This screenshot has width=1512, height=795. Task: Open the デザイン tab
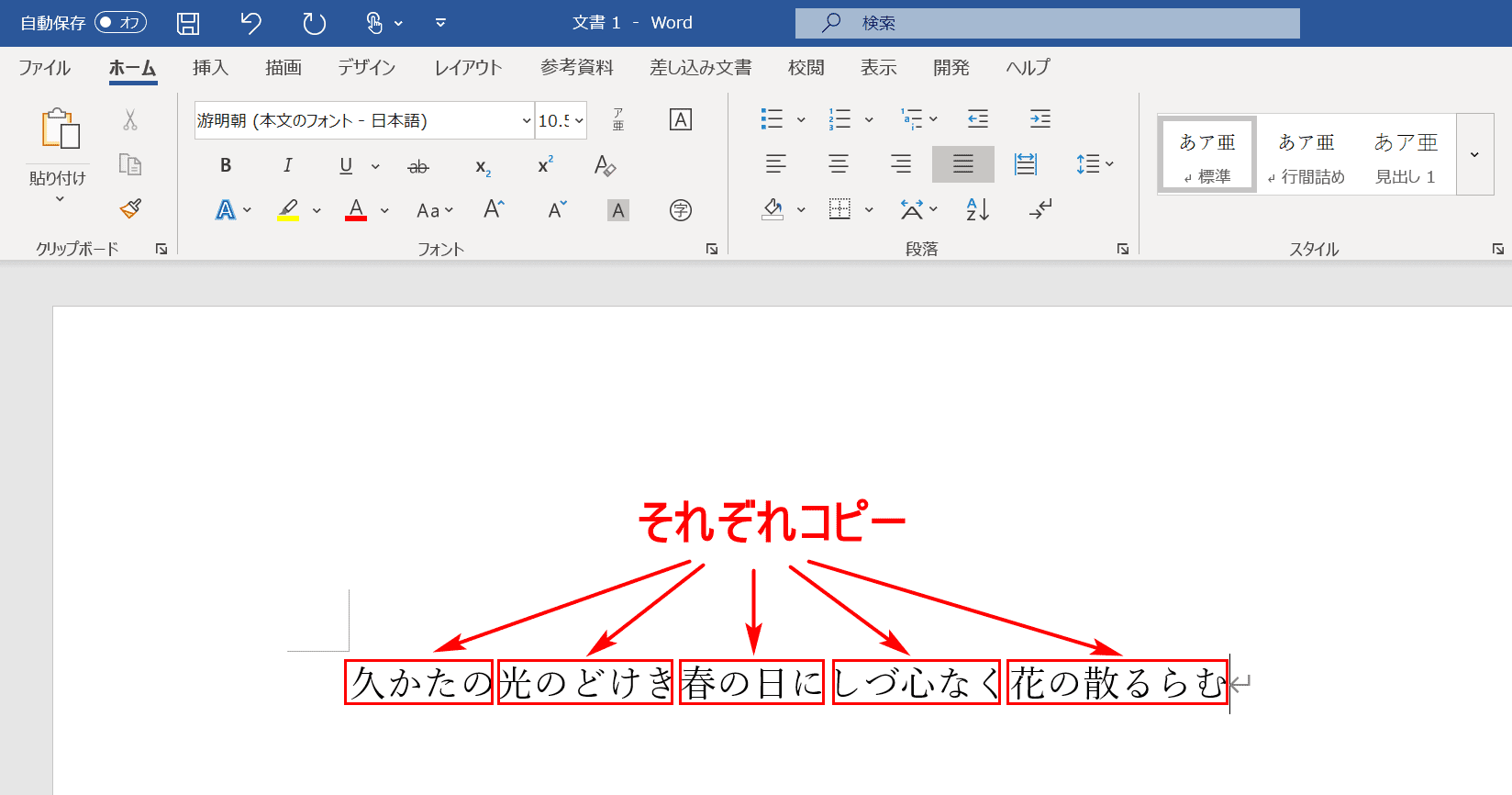tap(366, 67)
